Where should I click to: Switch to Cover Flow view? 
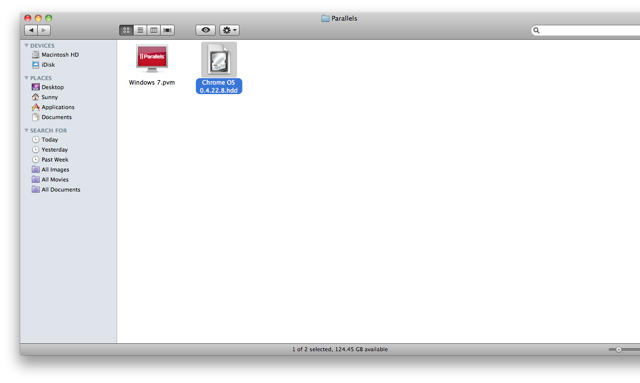coord(167,30)
